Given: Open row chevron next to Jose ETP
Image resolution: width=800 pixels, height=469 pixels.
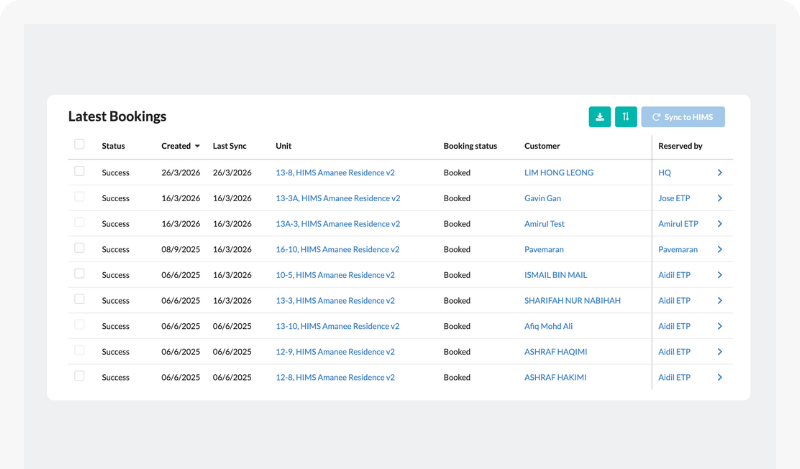Looking at the screenshot, I should click(719, 198).
